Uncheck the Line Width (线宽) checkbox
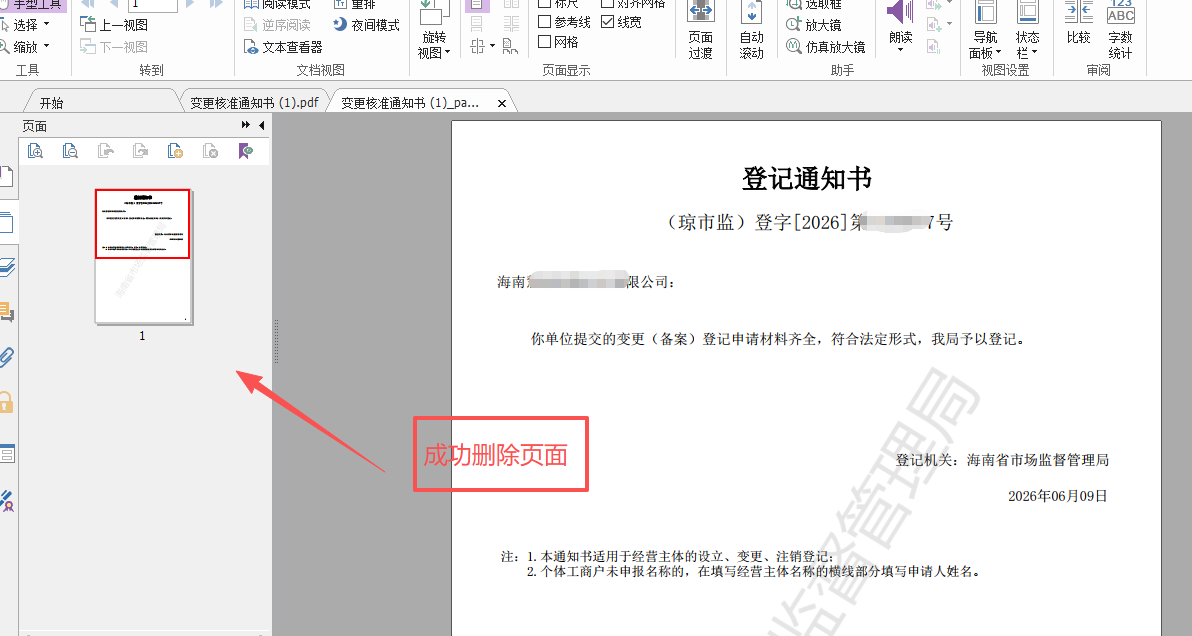Screen dimensions: 1192x636 coord(607,22)
